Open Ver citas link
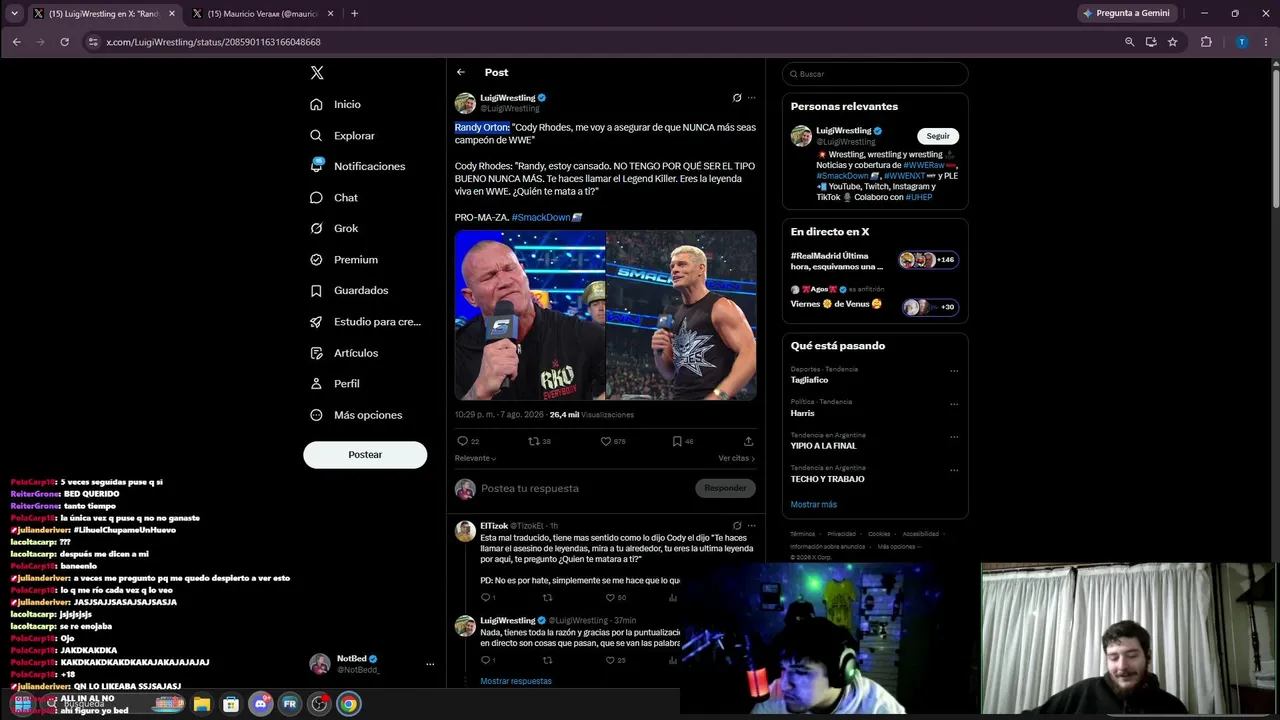The width and height of the screenshot is (1280, 720). tap(736, 458)
